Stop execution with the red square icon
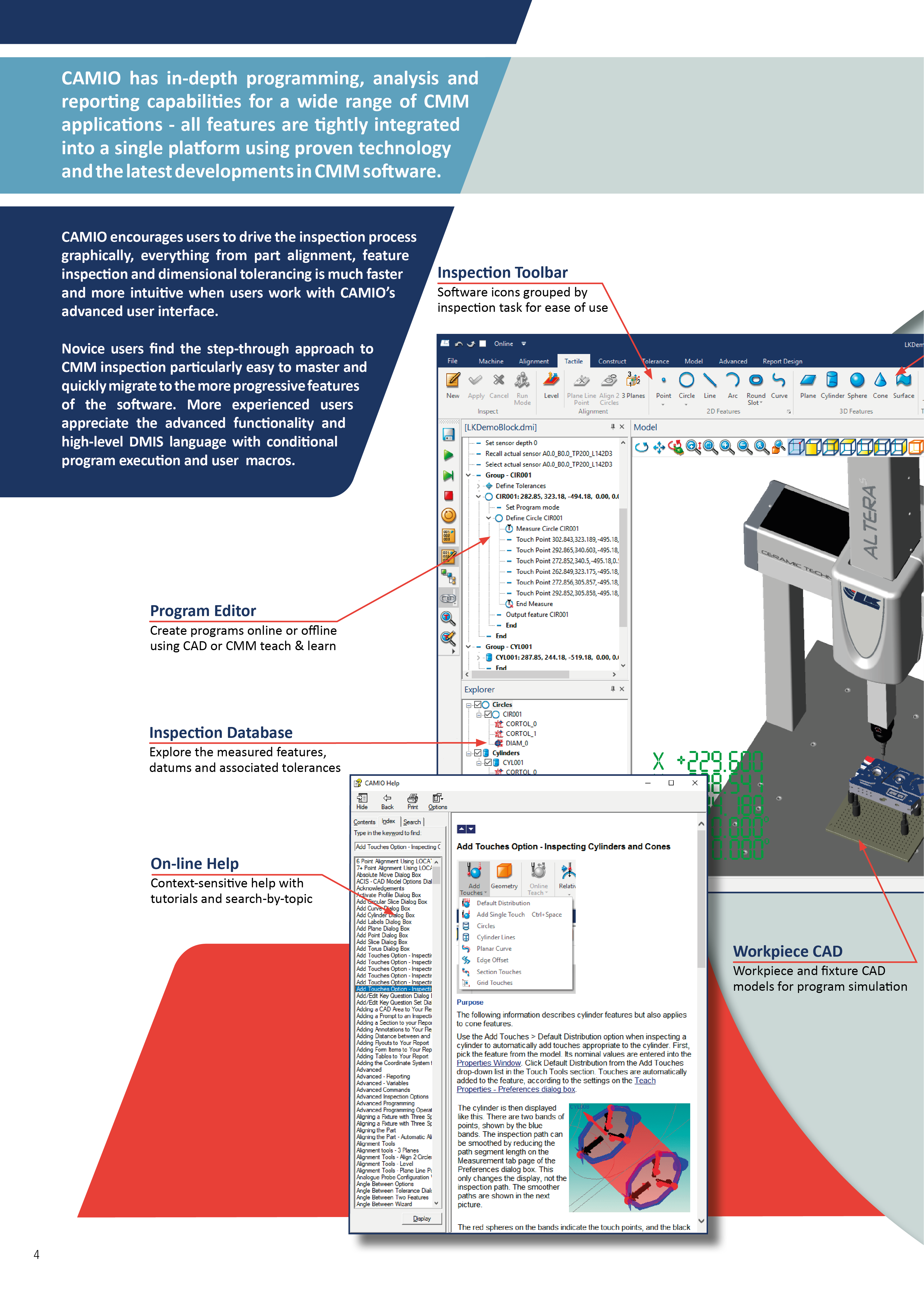 point(448,496)
